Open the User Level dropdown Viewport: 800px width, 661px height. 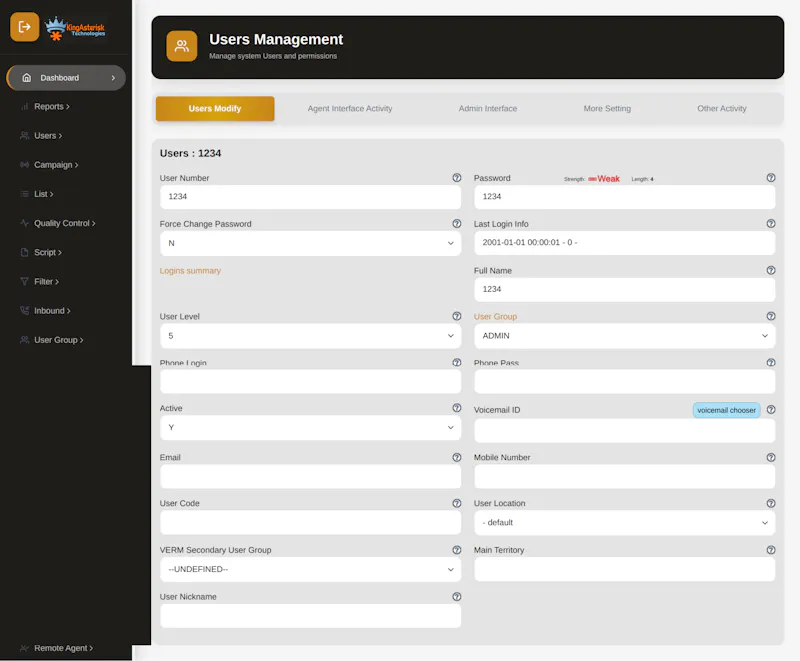coord(310,336)
